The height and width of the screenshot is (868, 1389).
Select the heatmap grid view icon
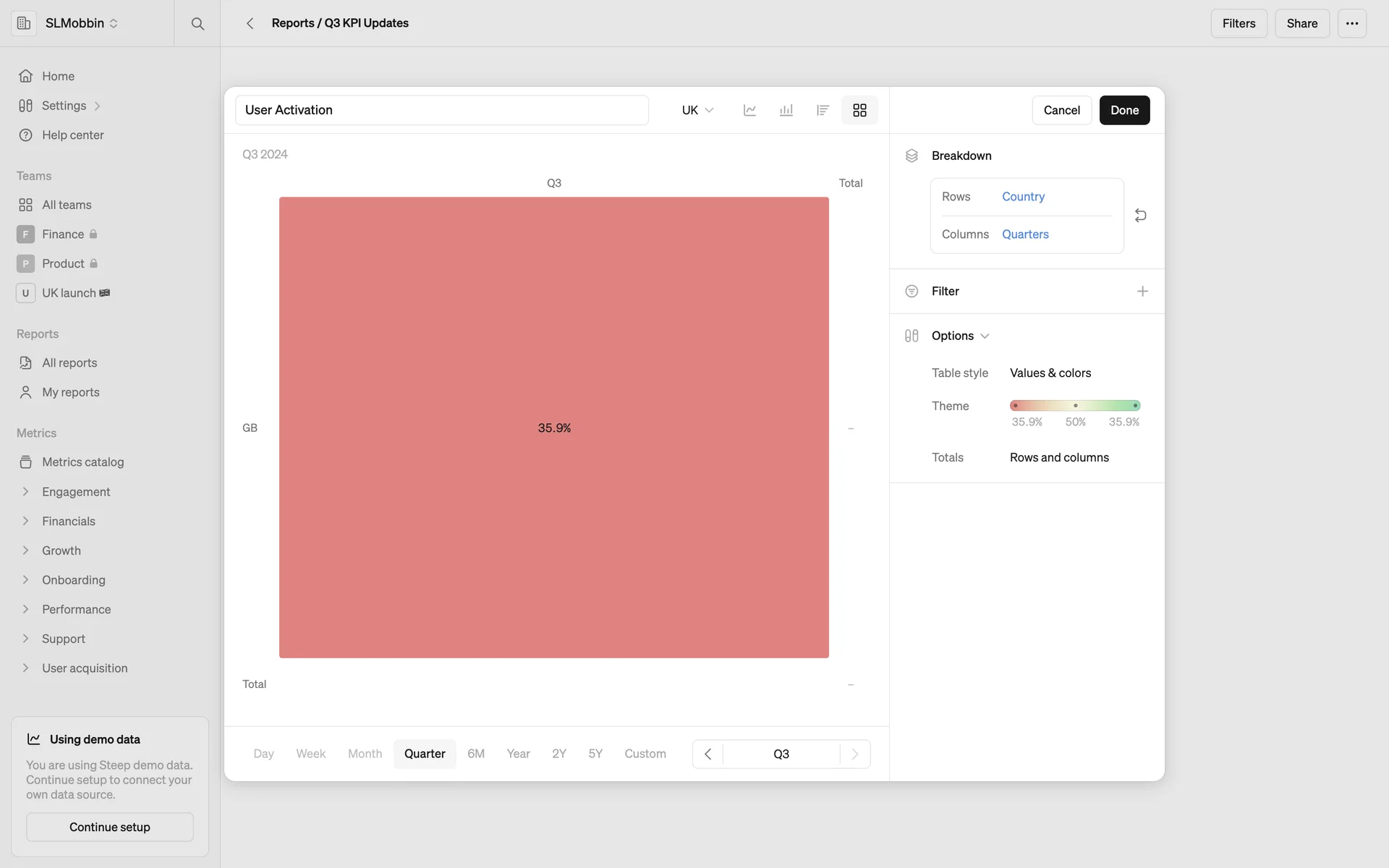point(859,110)
